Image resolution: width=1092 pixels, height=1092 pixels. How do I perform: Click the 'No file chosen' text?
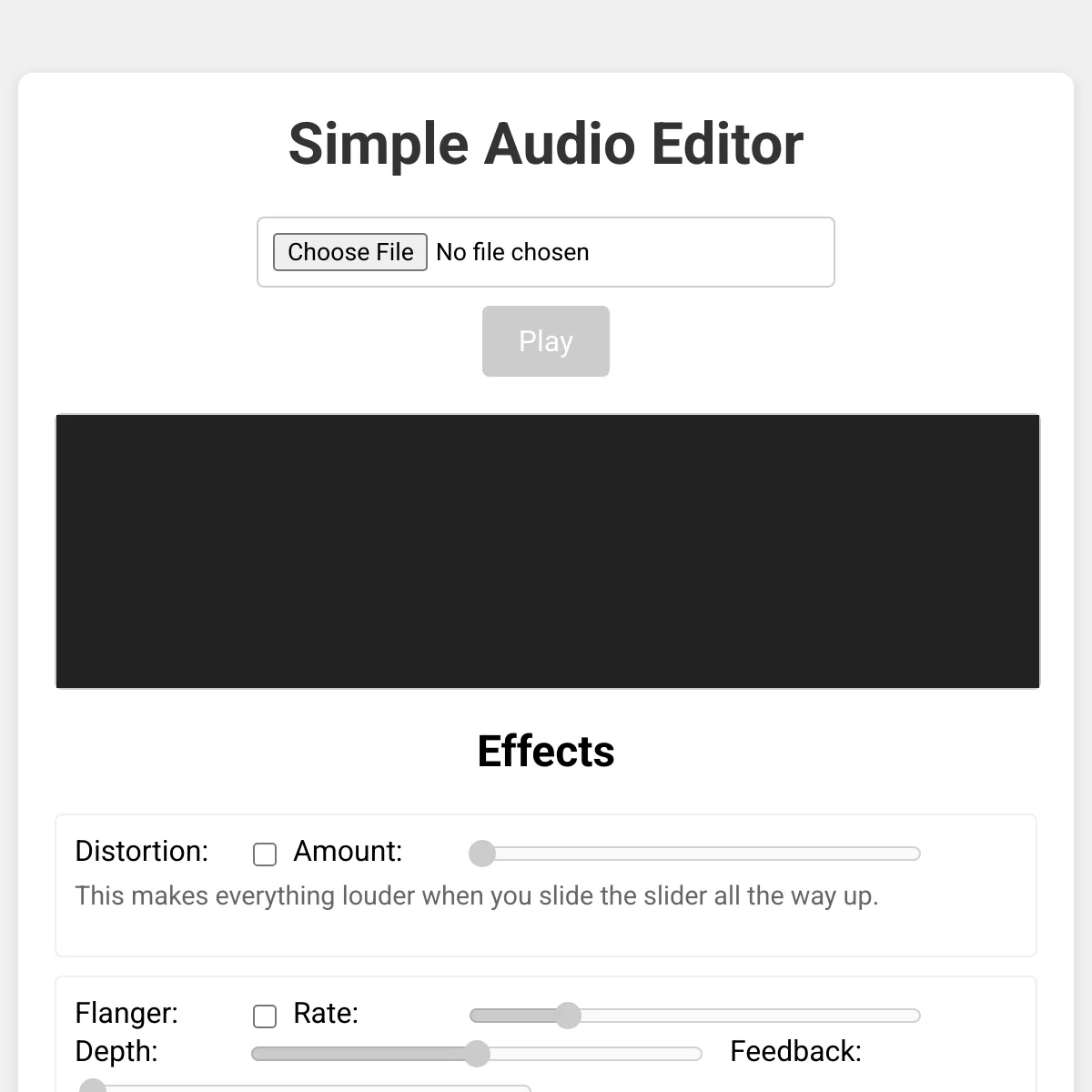[512, 252]
